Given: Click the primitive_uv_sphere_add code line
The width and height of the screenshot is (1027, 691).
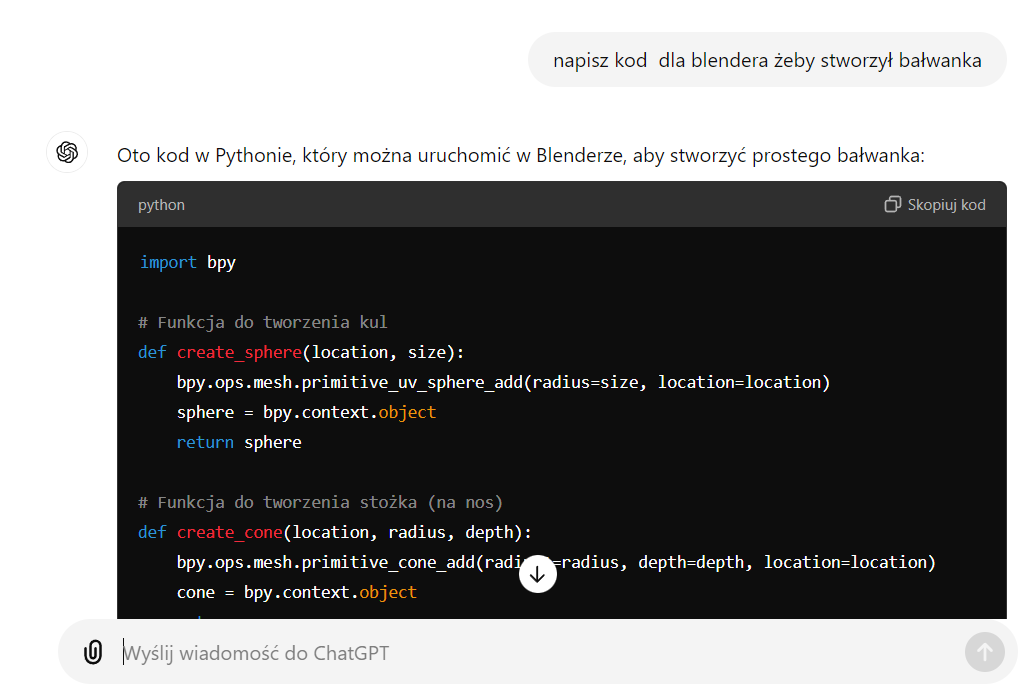Looking at the screenshot, I should tap(503, 383).
